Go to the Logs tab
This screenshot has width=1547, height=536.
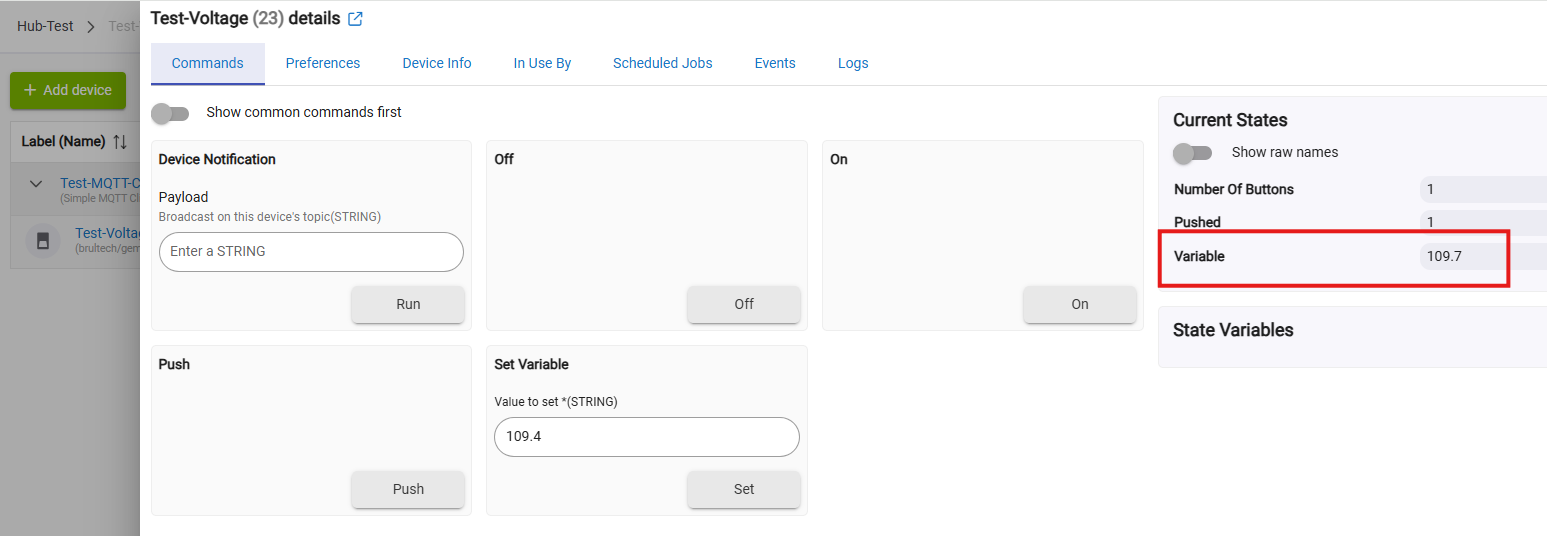(x=853, y=63)
